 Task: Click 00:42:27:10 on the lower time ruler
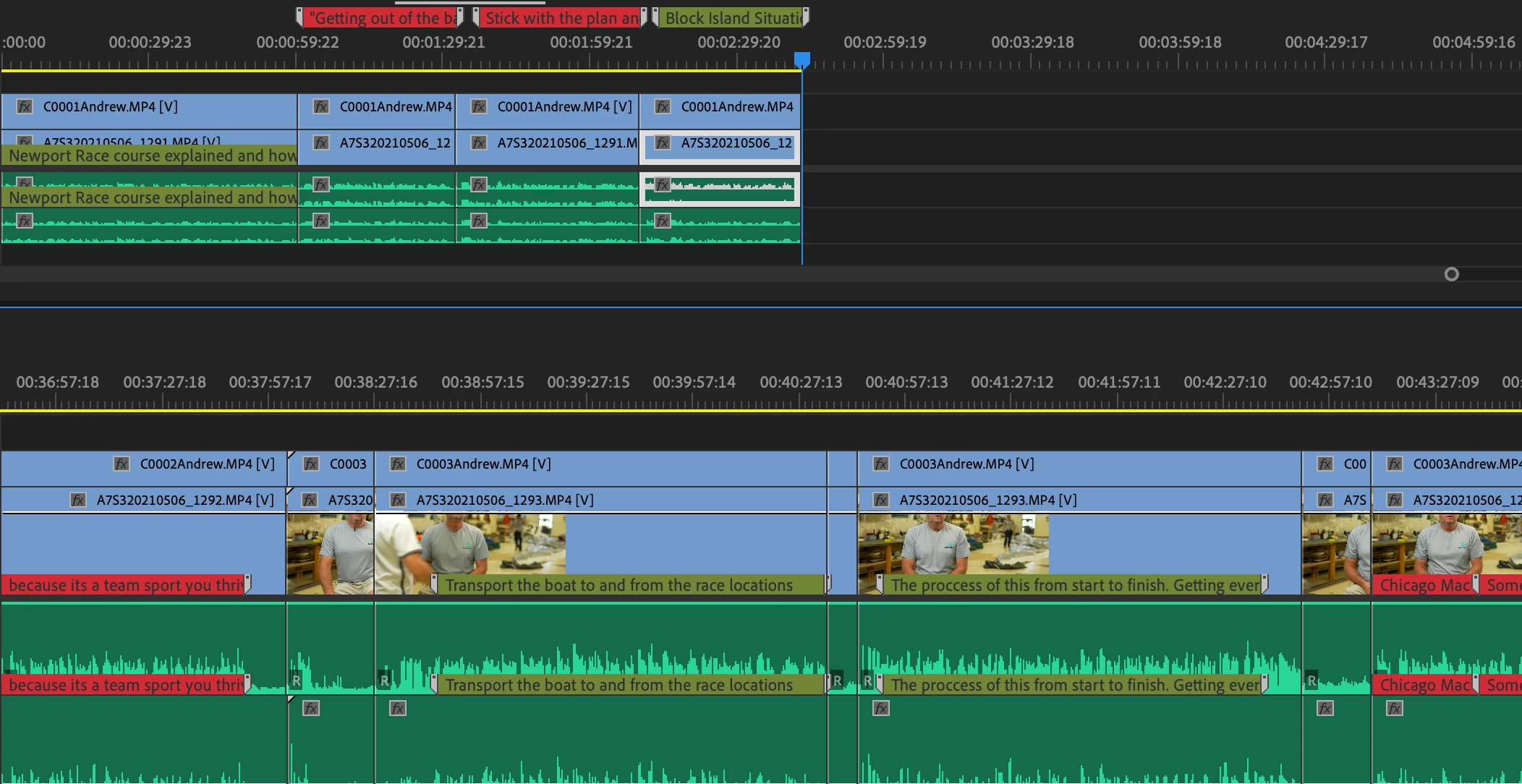point(1225,382)
